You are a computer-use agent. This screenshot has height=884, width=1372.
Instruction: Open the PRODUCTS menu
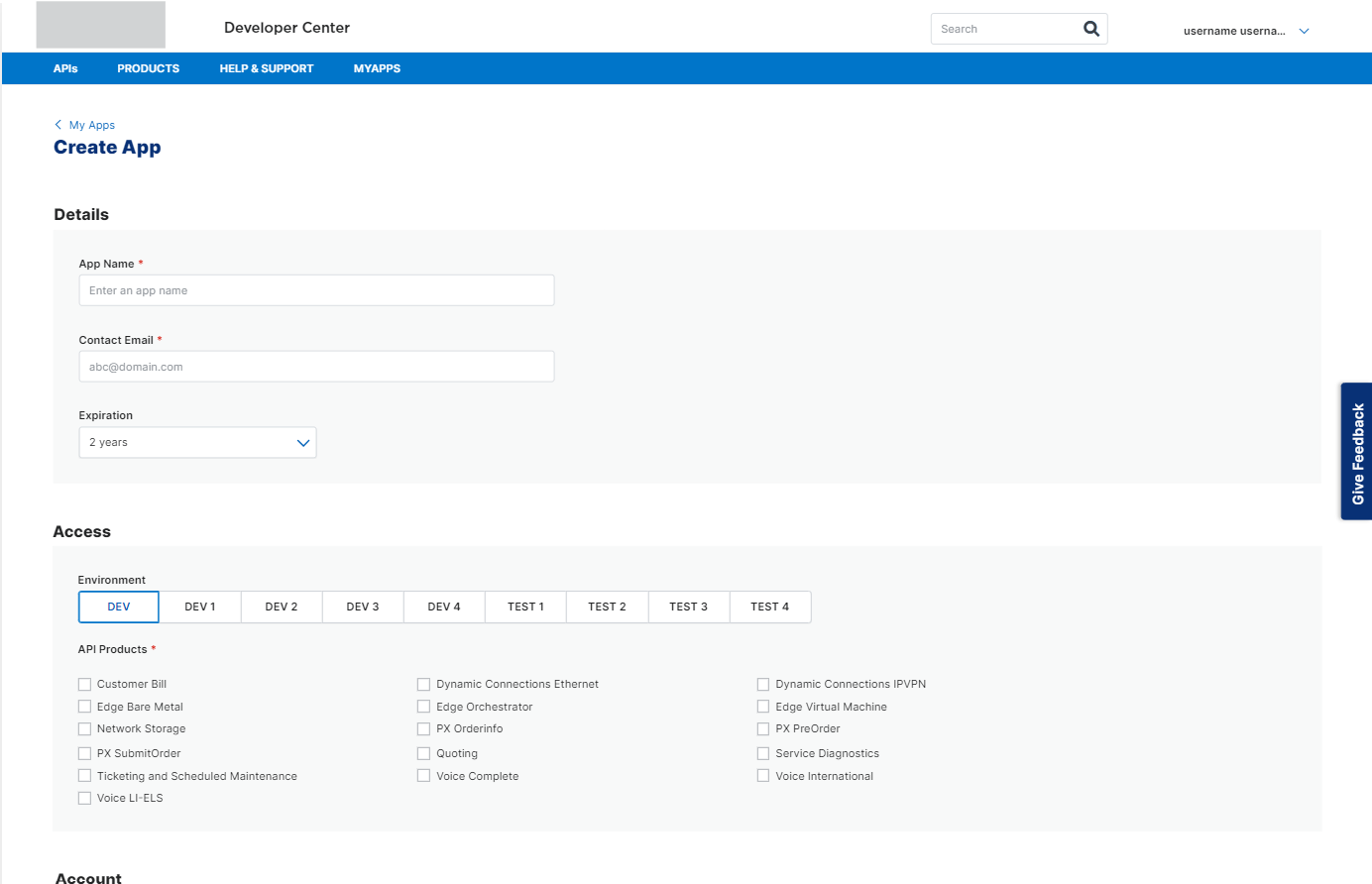pyautogui.click(x=149, y=68)
